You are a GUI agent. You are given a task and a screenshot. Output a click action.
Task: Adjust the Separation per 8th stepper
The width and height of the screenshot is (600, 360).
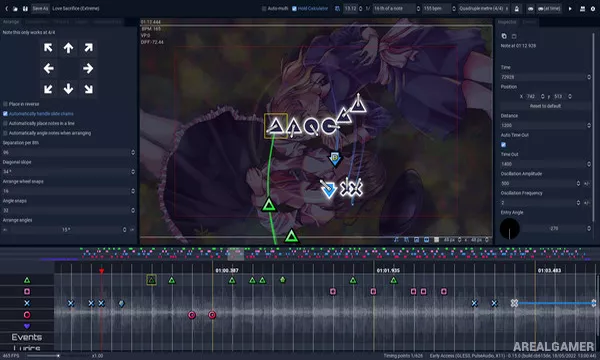pos(133,152)
